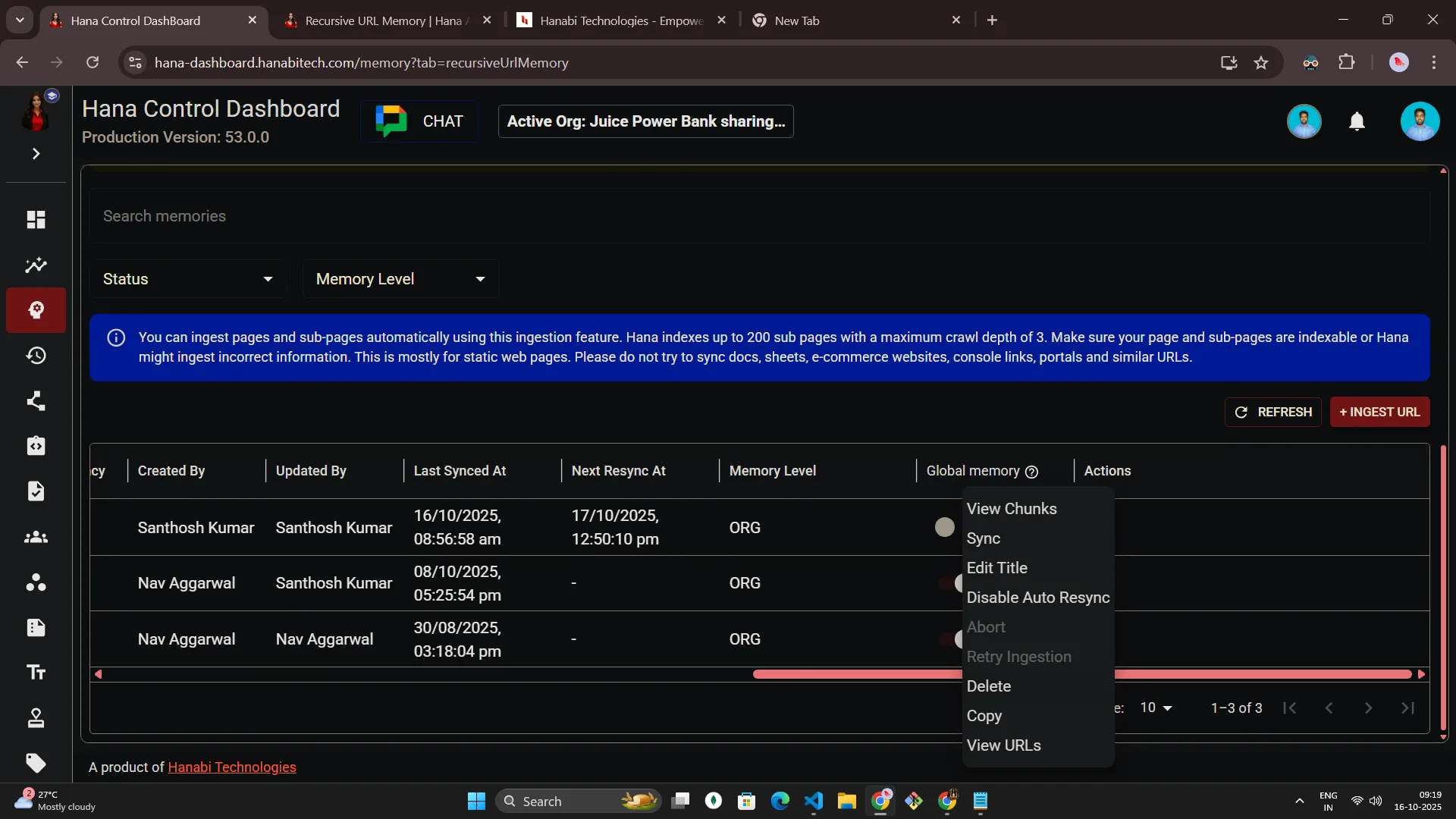Click the price tag sidebar icon

36,763
